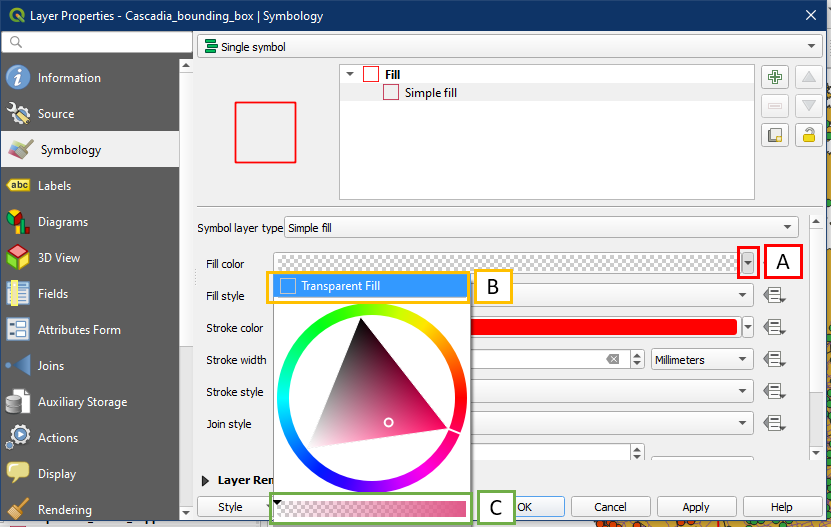This screenshot has height=527, width=831.
Task: Select Transparent Fill option
Action: [x=369, y=286]
